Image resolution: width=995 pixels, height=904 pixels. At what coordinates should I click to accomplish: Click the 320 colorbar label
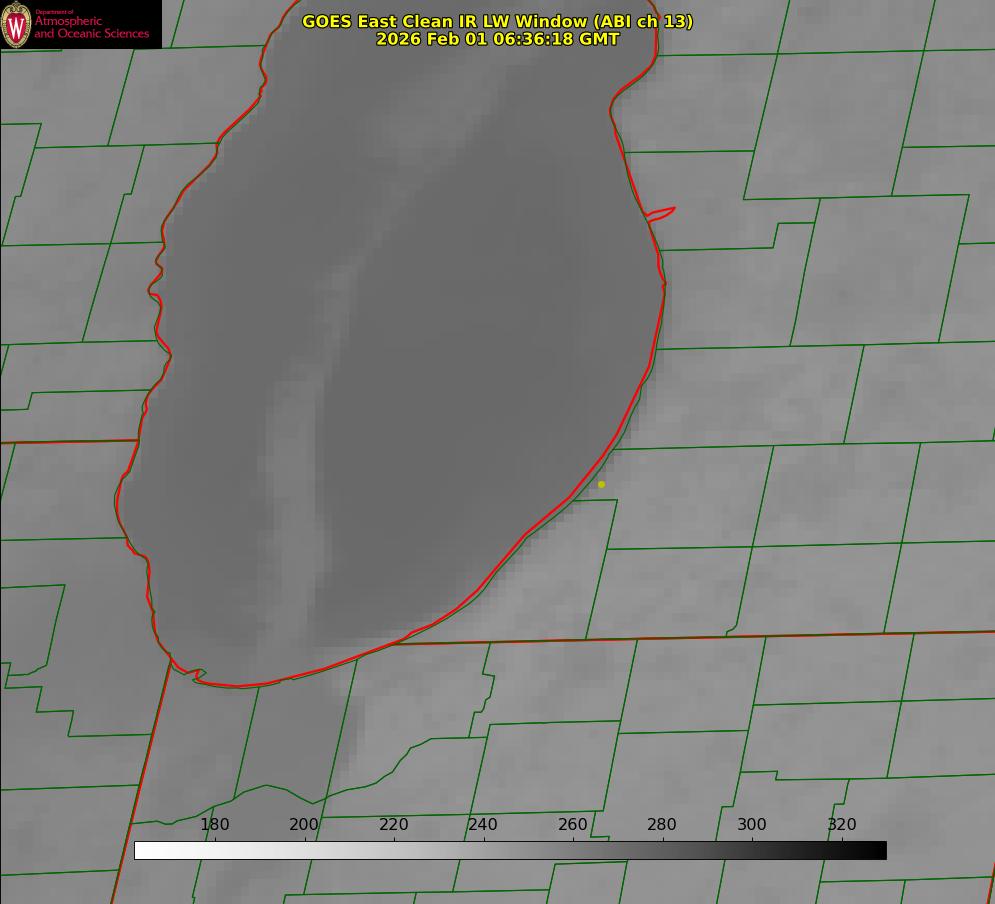[842, 824]
